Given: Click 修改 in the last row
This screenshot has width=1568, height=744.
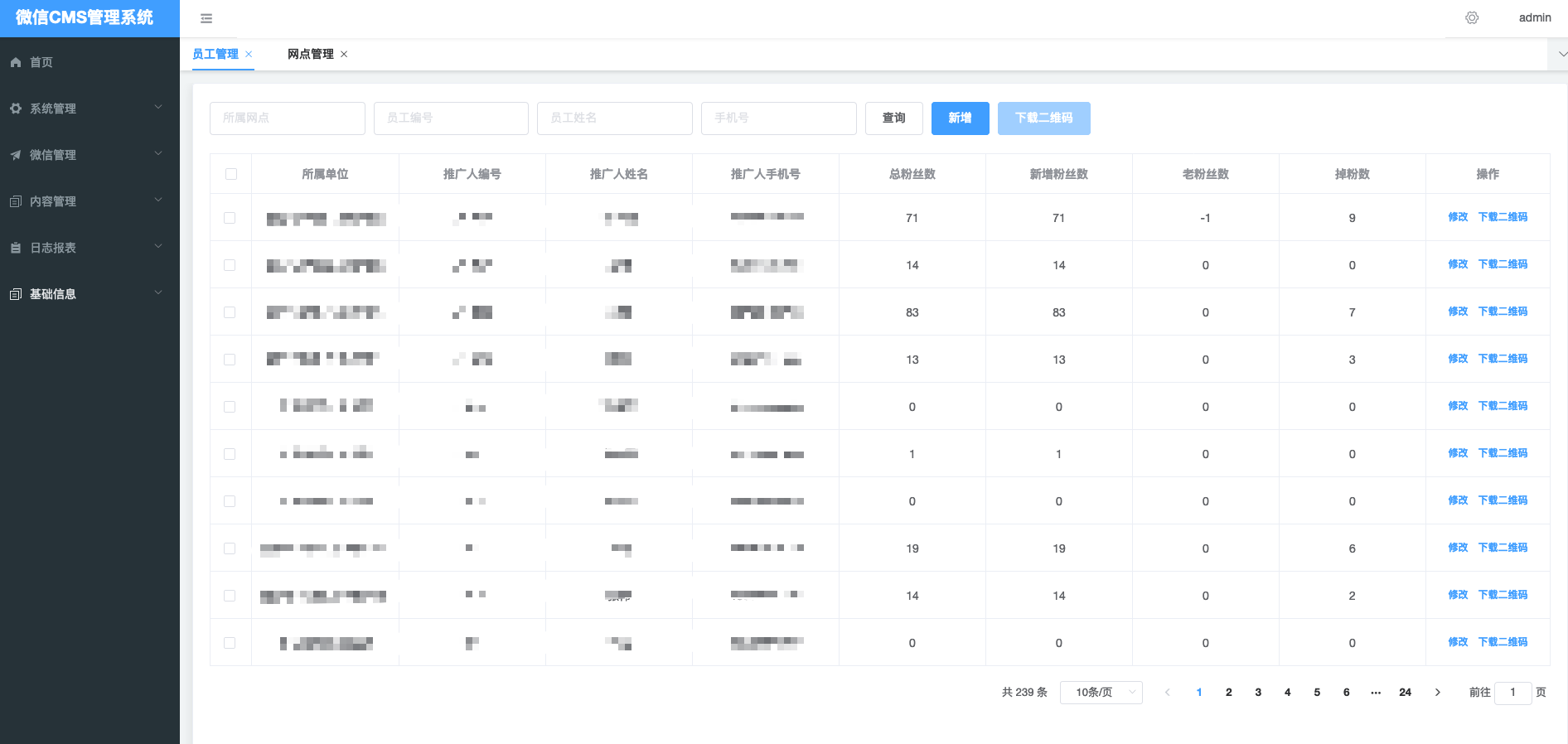Looking at the screenshot, I should [1458, 642].
